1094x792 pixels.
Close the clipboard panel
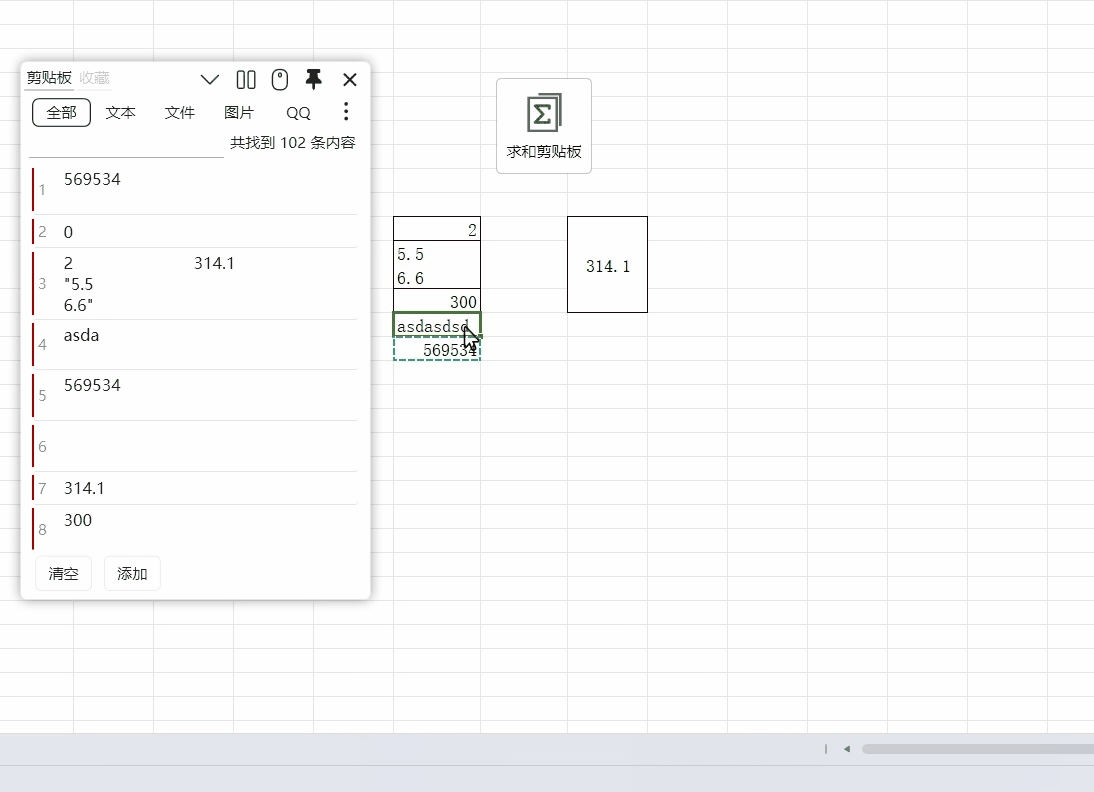point(350,80)
